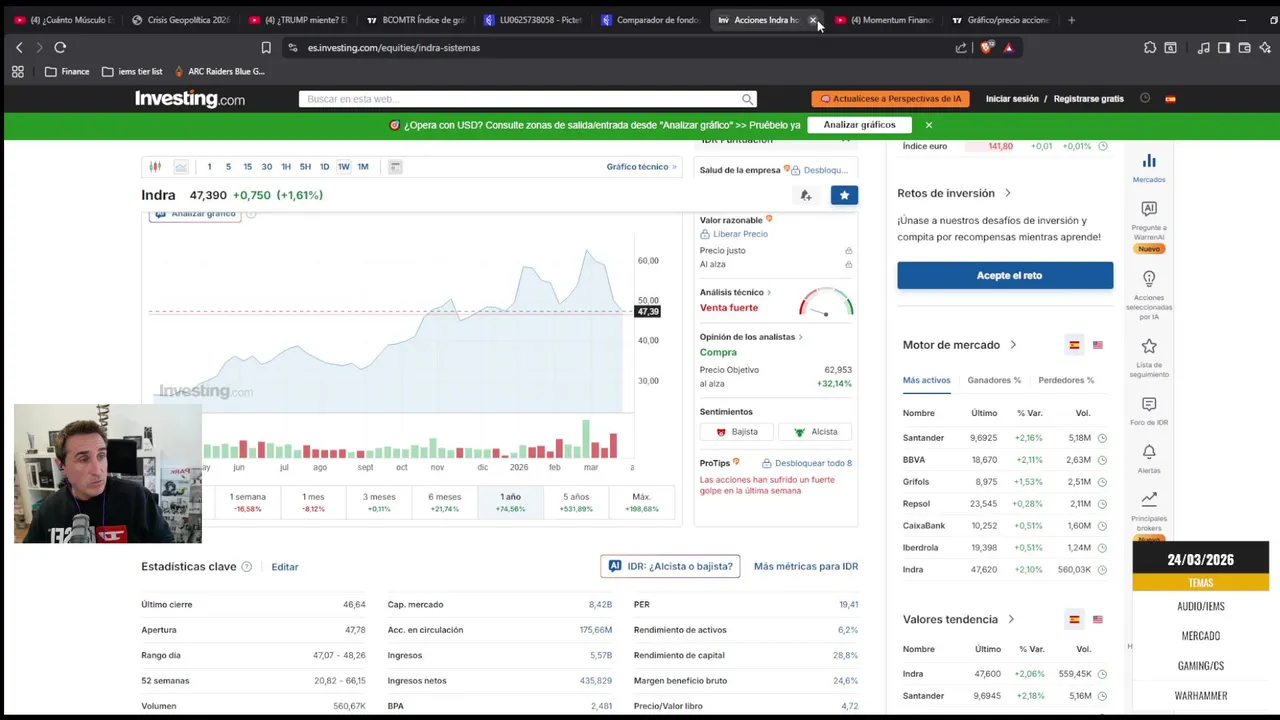Select the 6 meses period tab
The width and height of the screenshot is (1280, 720).
pyautogui.click(x=444, y=502)
